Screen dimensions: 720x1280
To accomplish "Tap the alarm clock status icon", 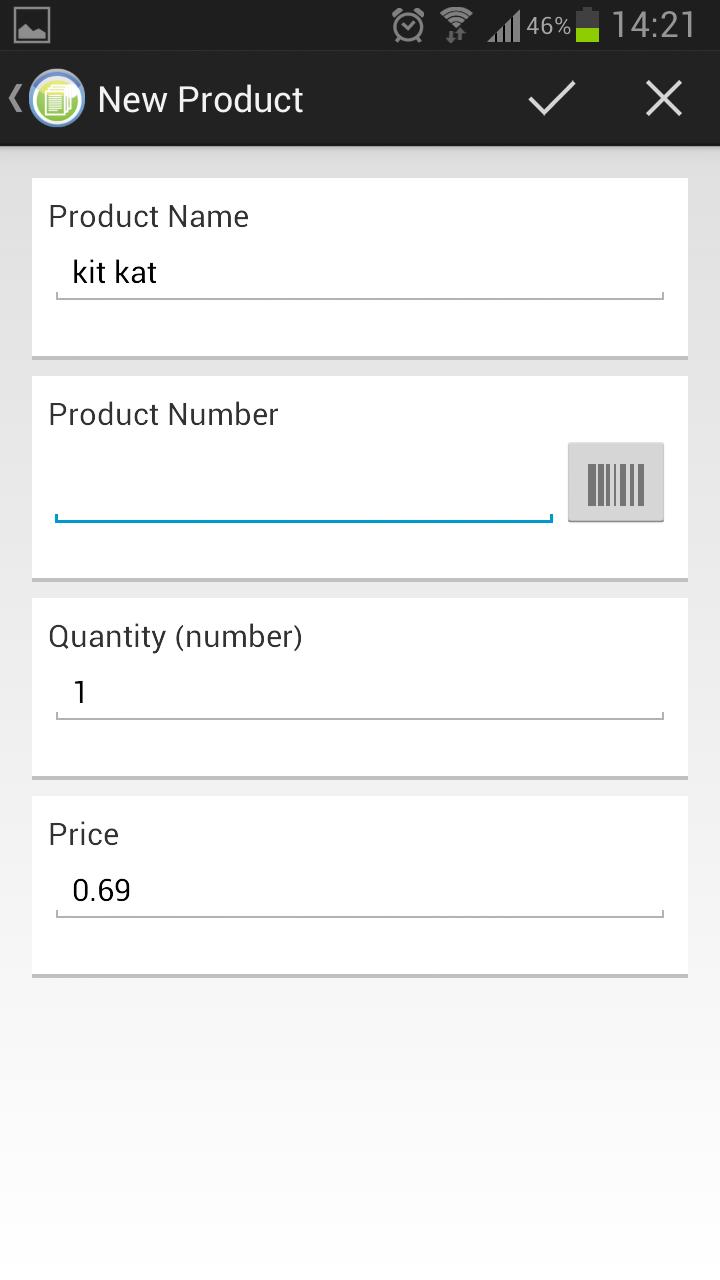I will (x=408, y=25).
